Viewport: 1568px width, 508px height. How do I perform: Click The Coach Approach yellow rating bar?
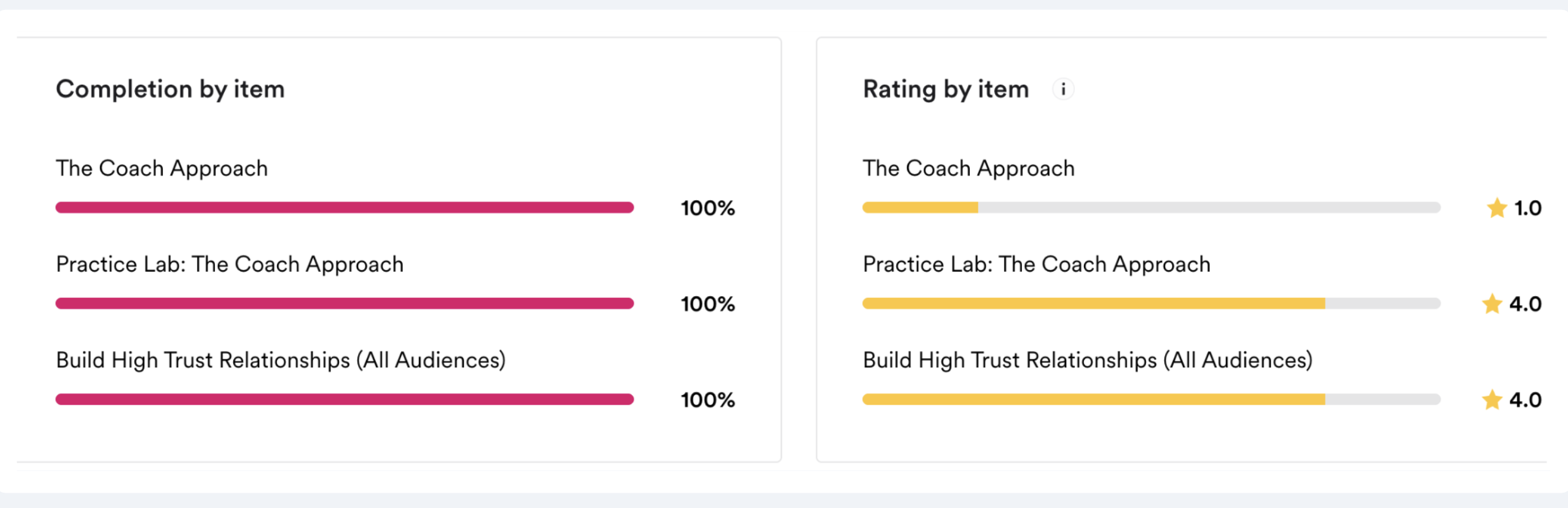[x=1152, y=208]
